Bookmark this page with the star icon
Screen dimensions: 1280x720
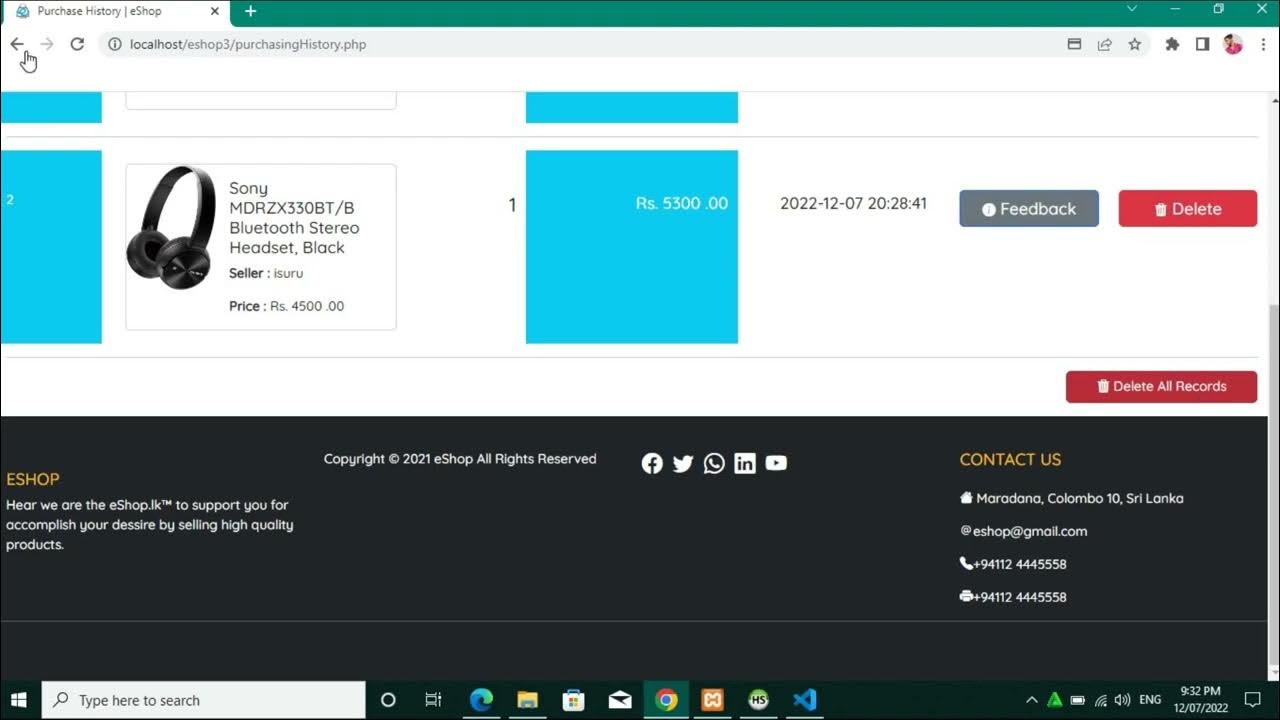1135,44
